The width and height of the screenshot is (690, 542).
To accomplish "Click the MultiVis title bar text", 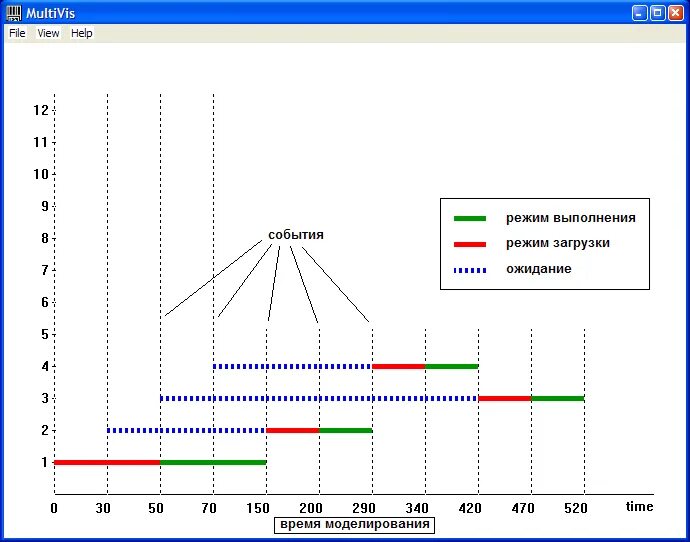I will pos(51,13).
